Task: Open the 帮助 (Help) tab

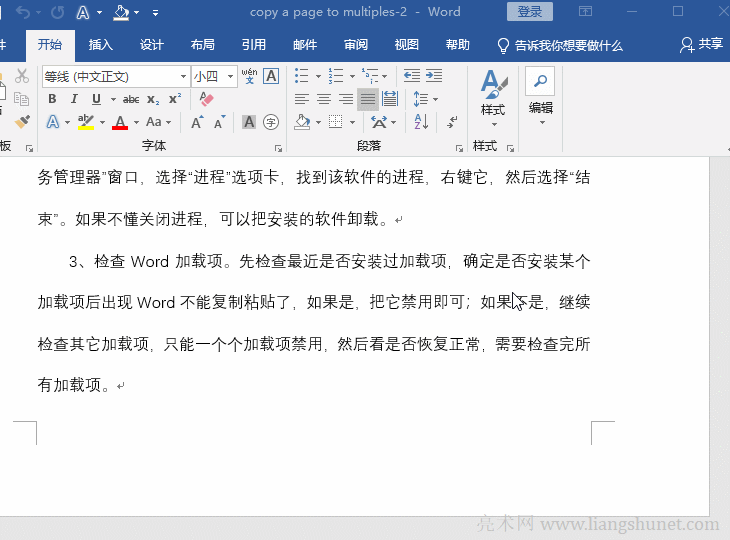Action: pos(458,45)
